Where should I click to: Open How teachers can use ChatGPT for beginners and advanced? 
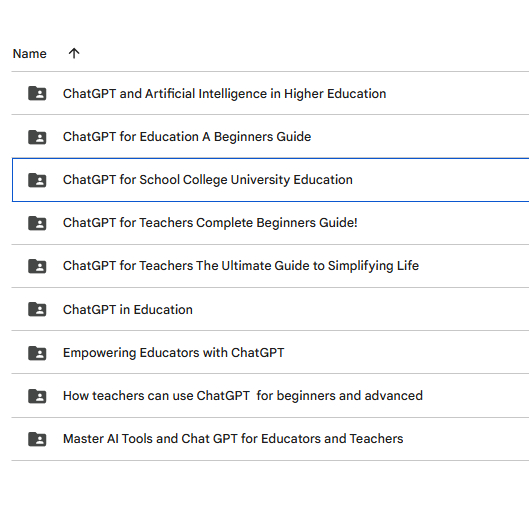pos(243,396)
